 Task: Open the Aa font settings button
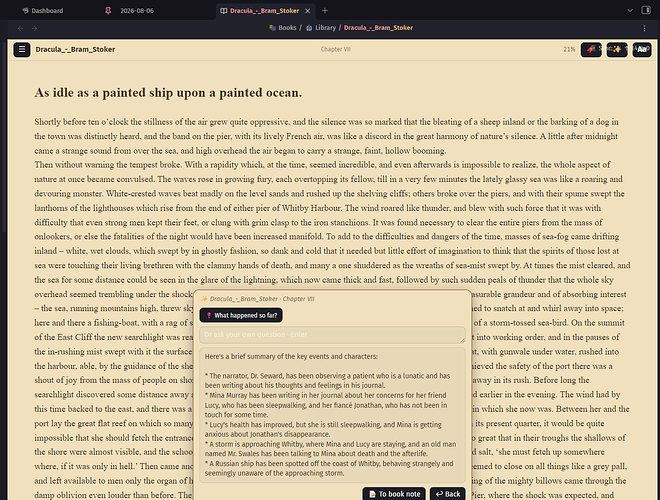click(x=642, y=50)
